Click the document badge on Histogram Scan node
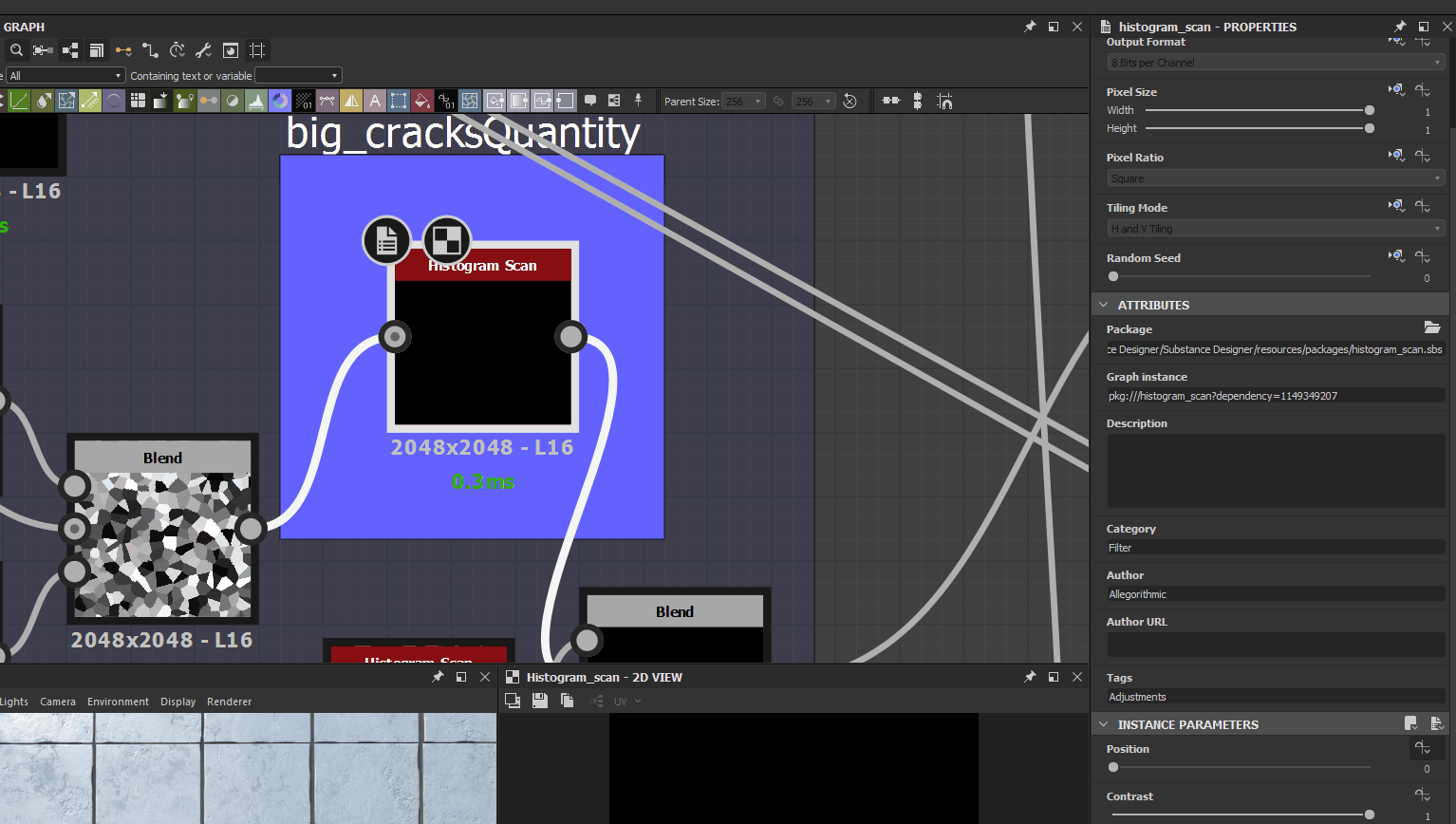Screen dimensions: 1456x824 [x=386, y=241]
